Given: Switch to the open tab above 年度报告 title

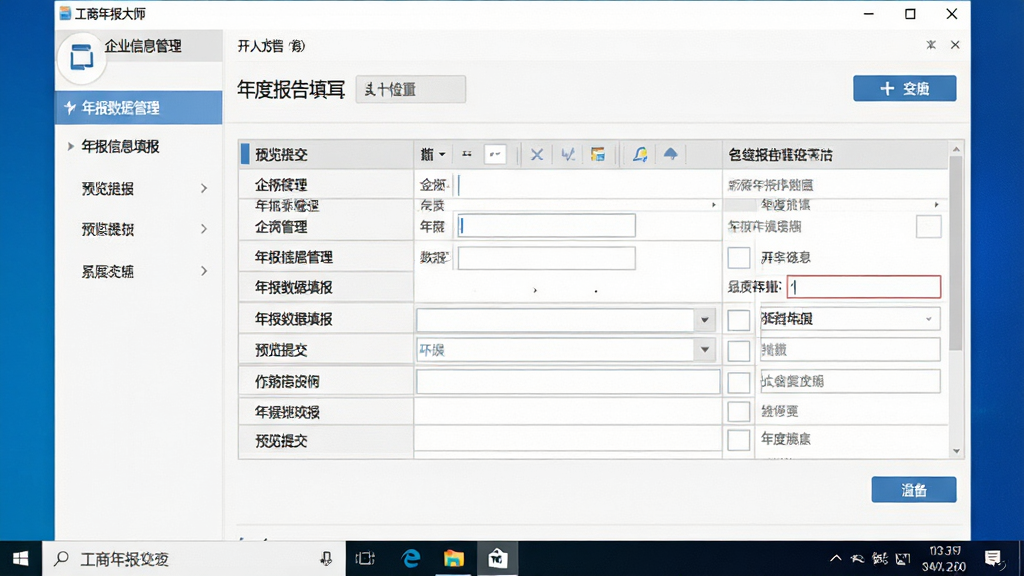Looking at the screenshot, I should point(271,46).
